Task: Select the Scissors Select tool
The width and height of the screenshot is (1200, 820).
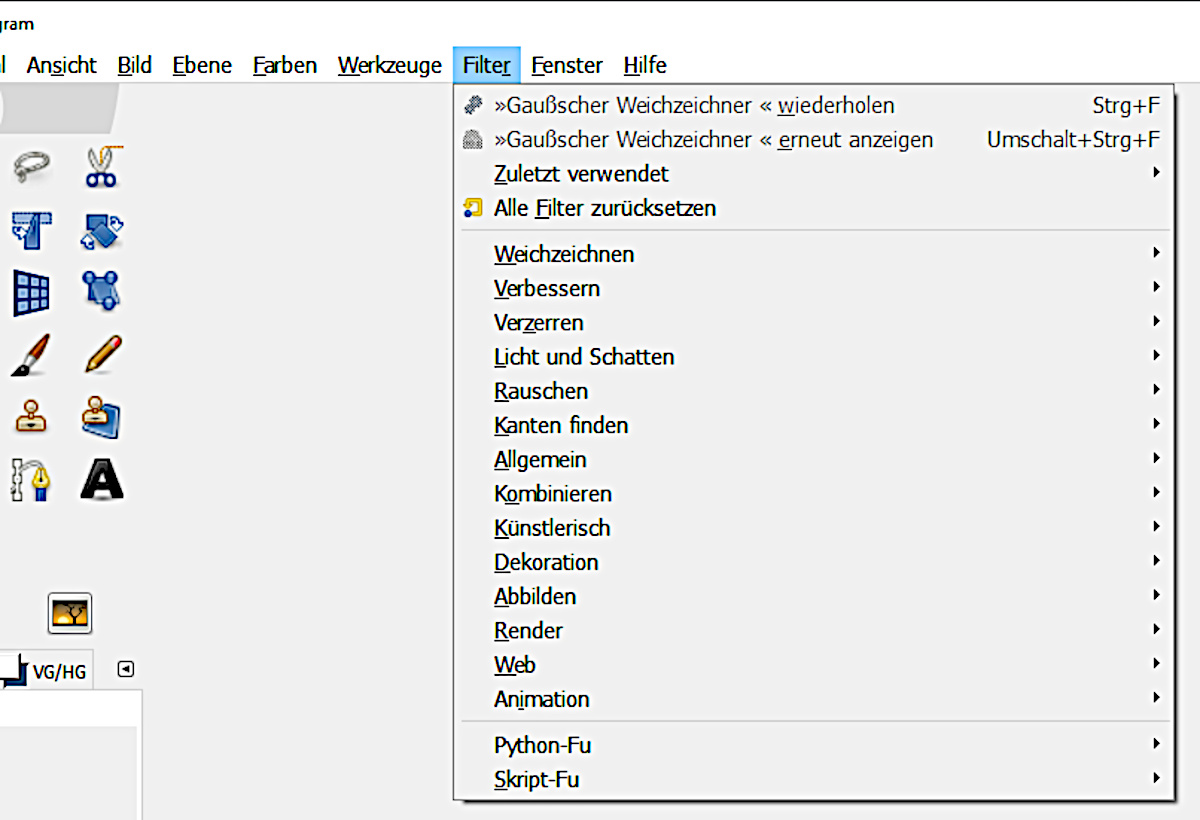Action: [x=102, y=166]
